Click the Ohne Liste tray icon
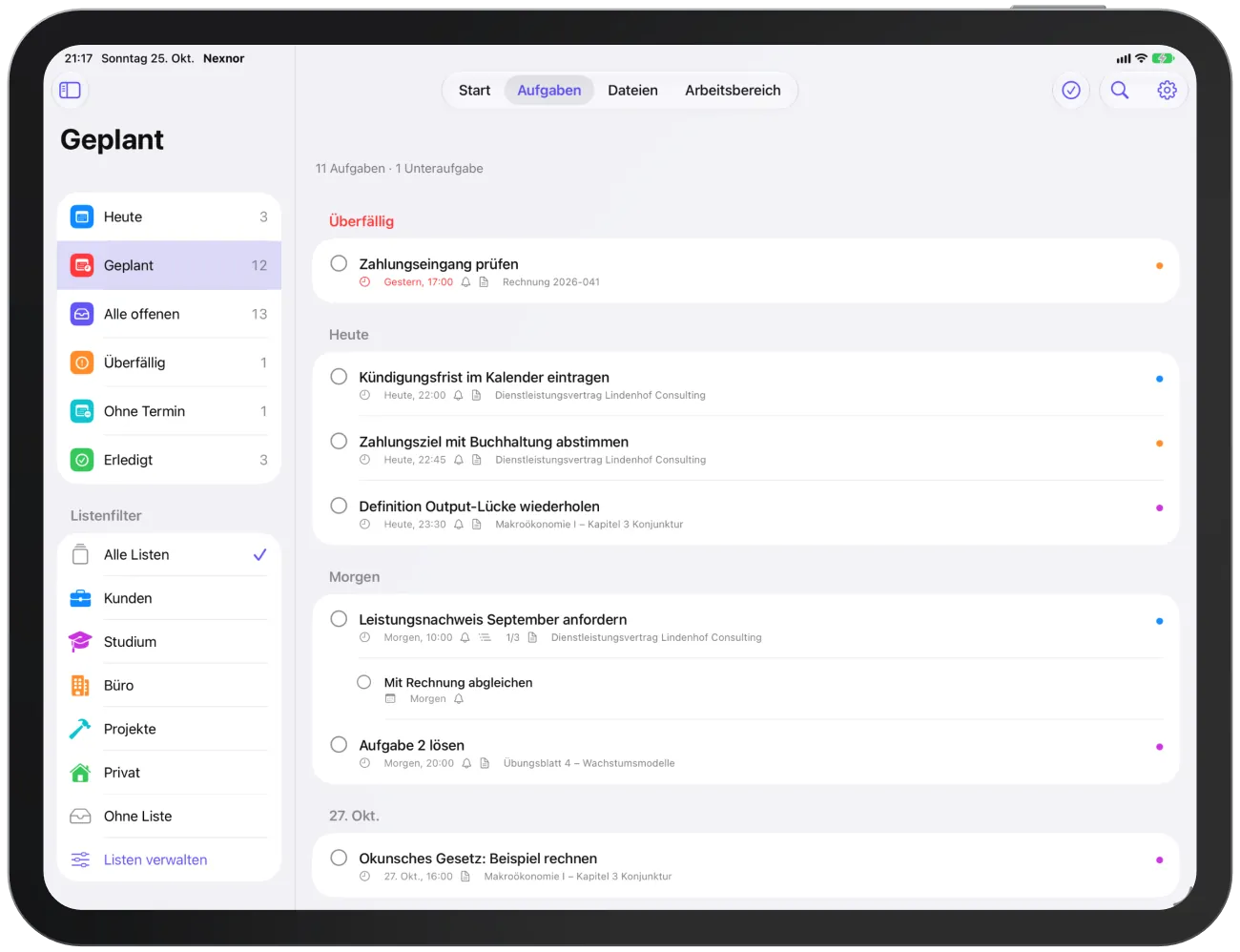Viewport: 1240px width, 952px height. point(81,817)
